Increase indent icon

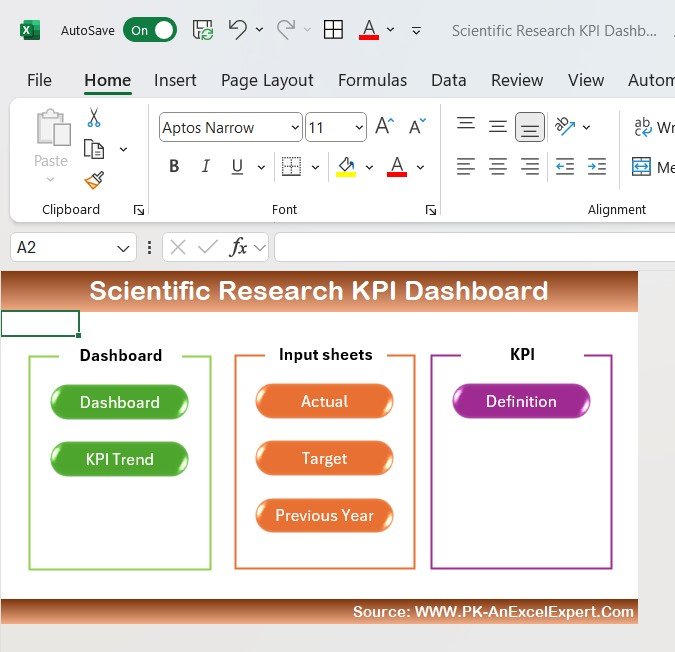tap(597, 166)
